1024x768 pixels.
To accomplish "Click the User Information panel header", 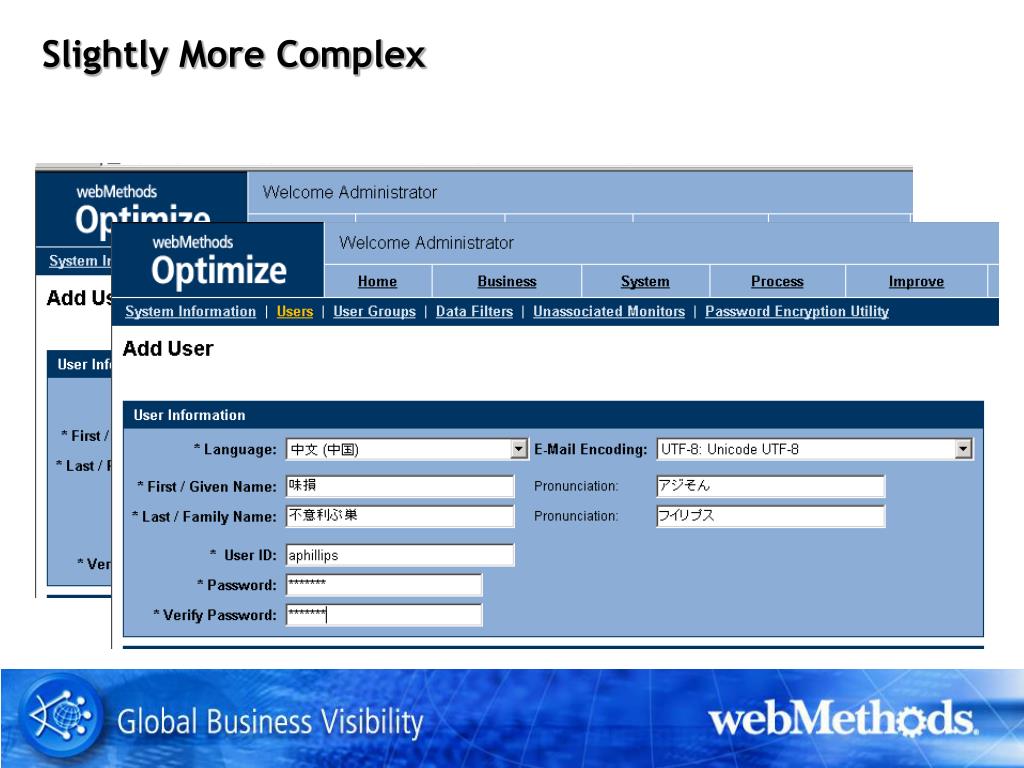I will tap(553, 415).
